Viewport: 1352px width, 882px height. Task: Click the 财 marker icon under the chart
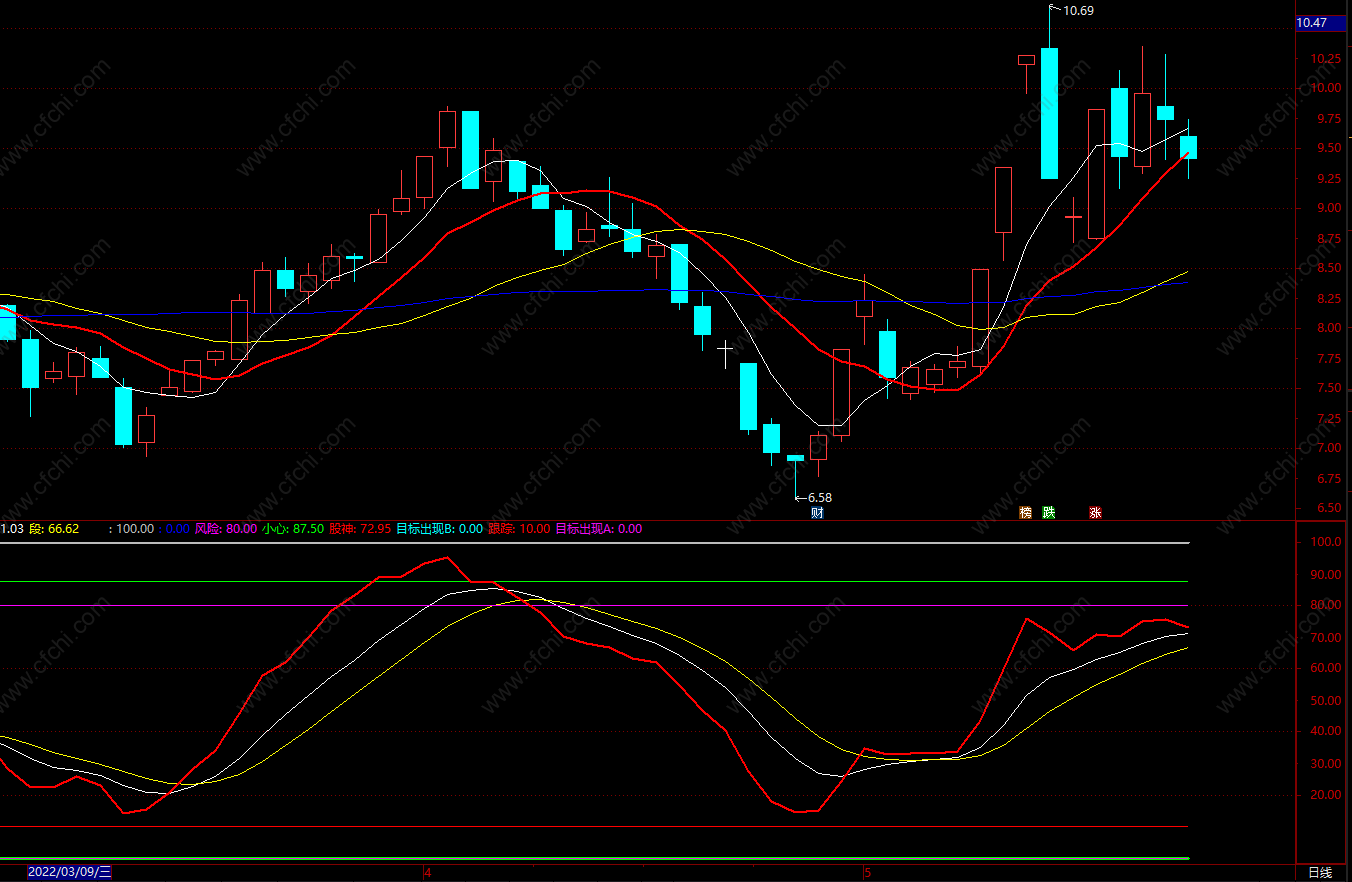(817, 513)
